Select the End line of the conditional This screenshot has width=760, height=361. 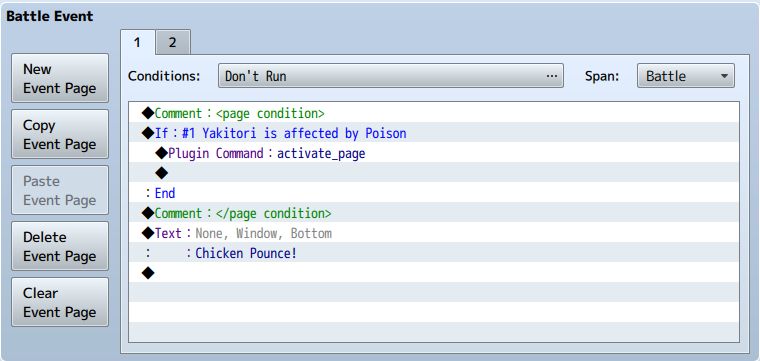coord(434,193)
